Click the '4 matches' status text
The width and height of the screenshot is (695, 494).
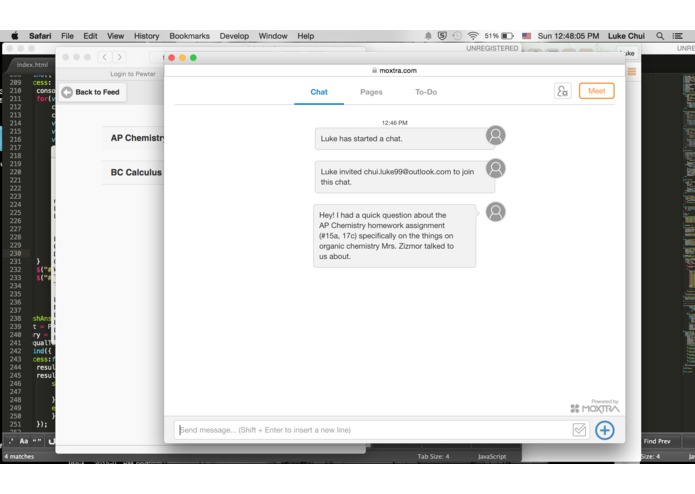(x=19, y=456)
